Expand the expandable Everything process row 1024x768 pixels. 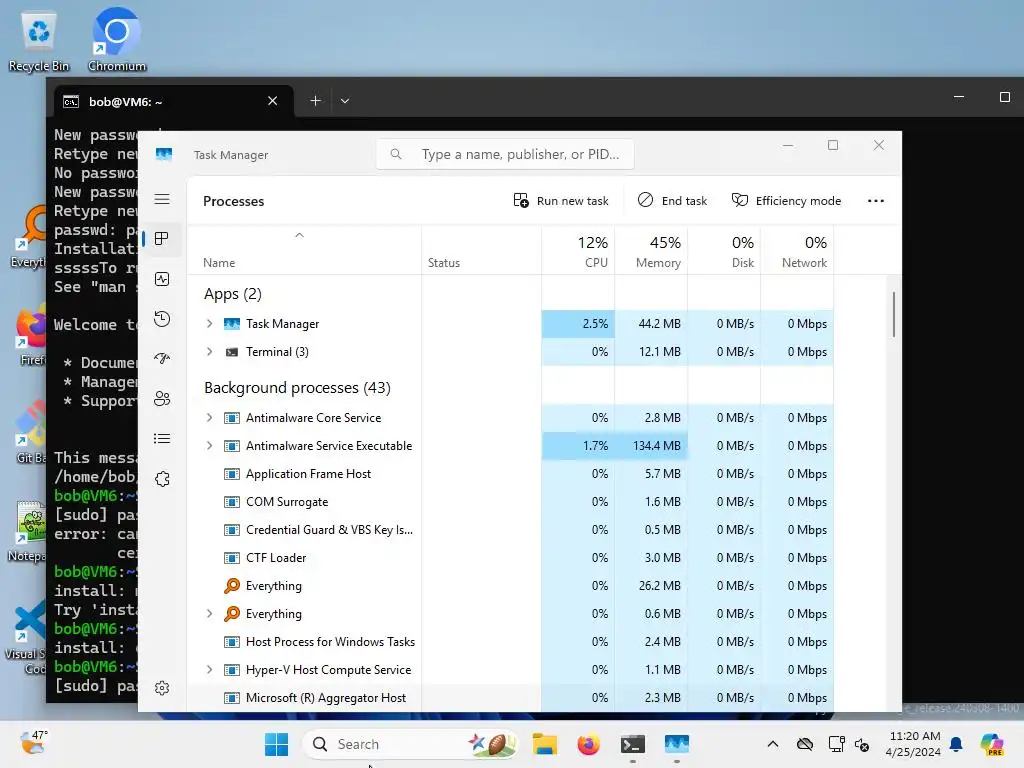click(209, 613)
